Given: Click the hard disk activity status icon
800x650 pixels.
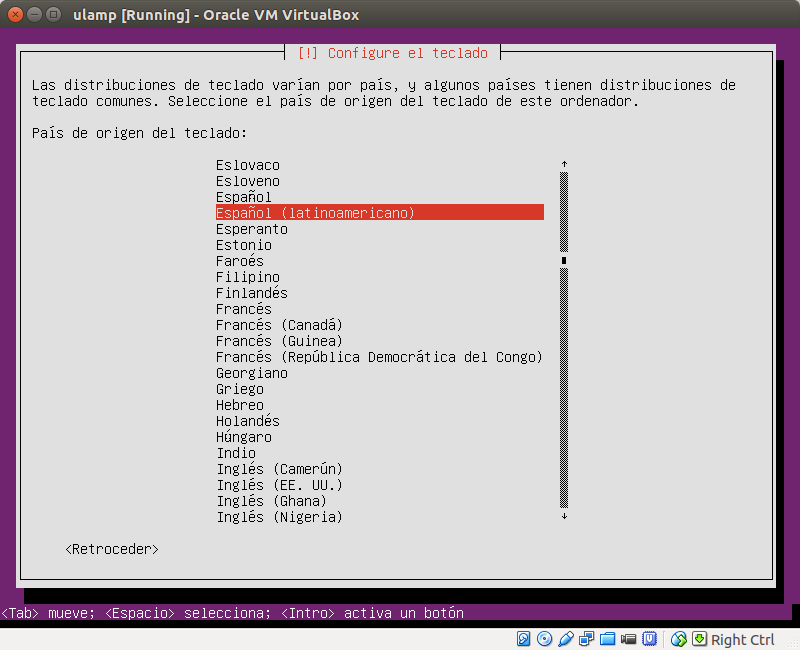Looking at the screenshot, I should 523,639.
